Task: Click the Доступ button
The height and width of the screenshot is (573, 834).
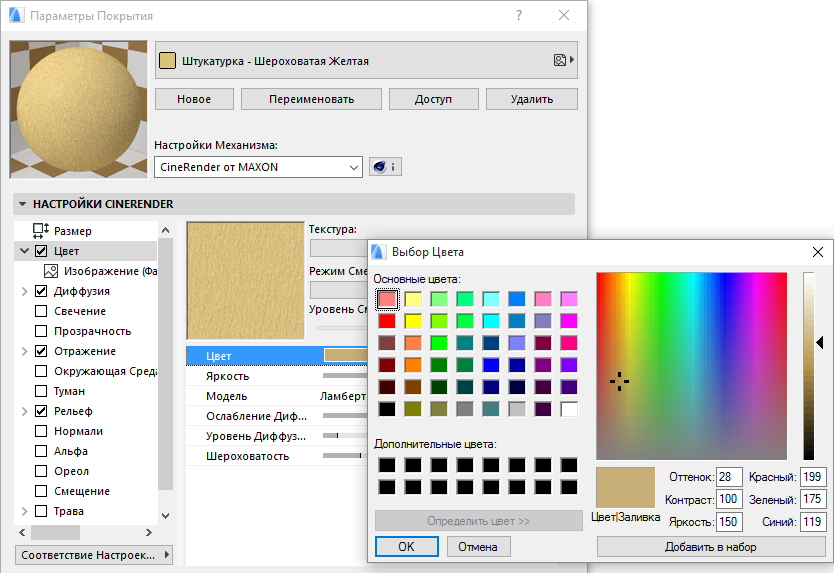Action: point(433,99)
